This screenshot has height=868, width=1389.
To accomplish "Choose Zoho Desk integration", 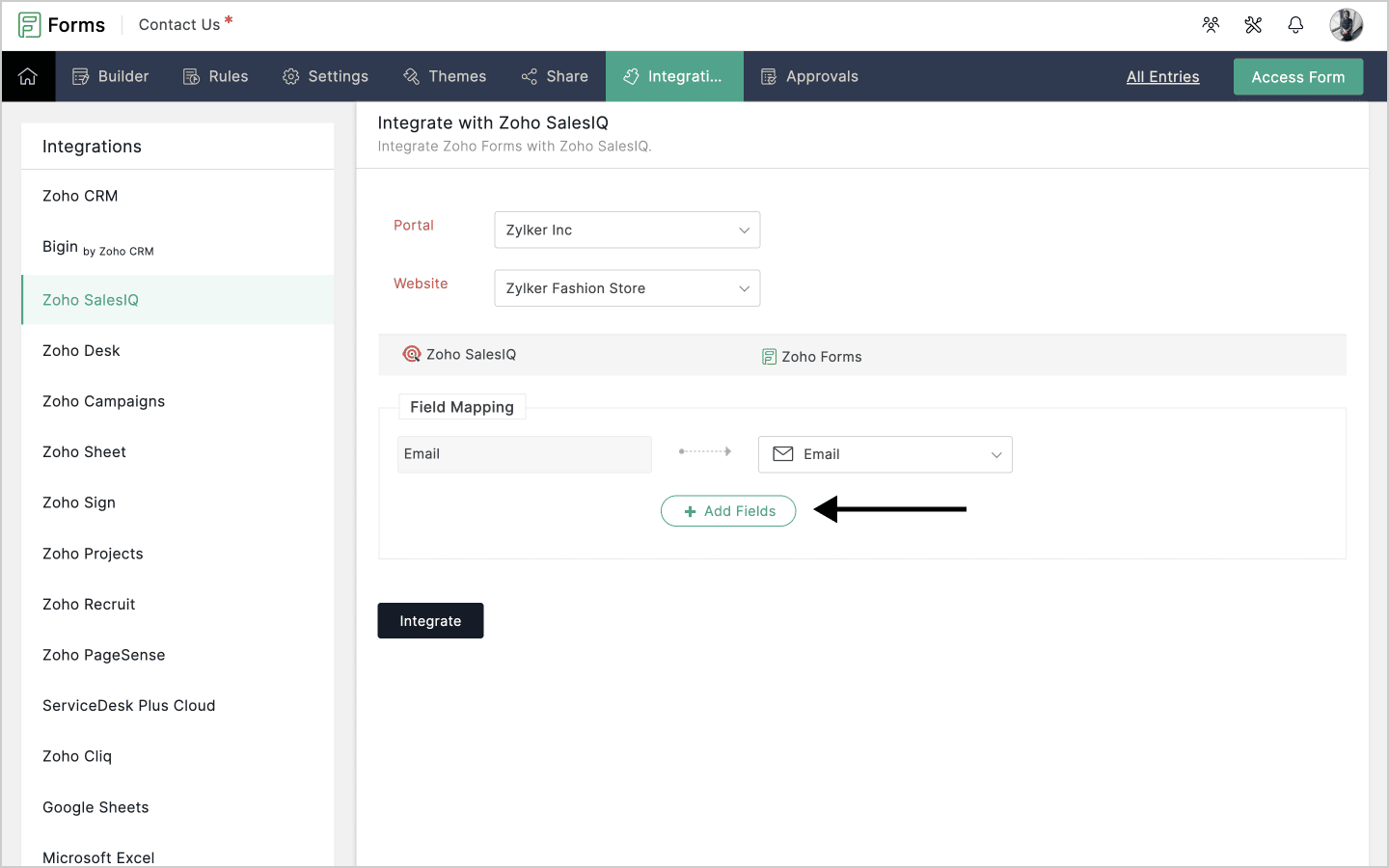I will point(177,351).
